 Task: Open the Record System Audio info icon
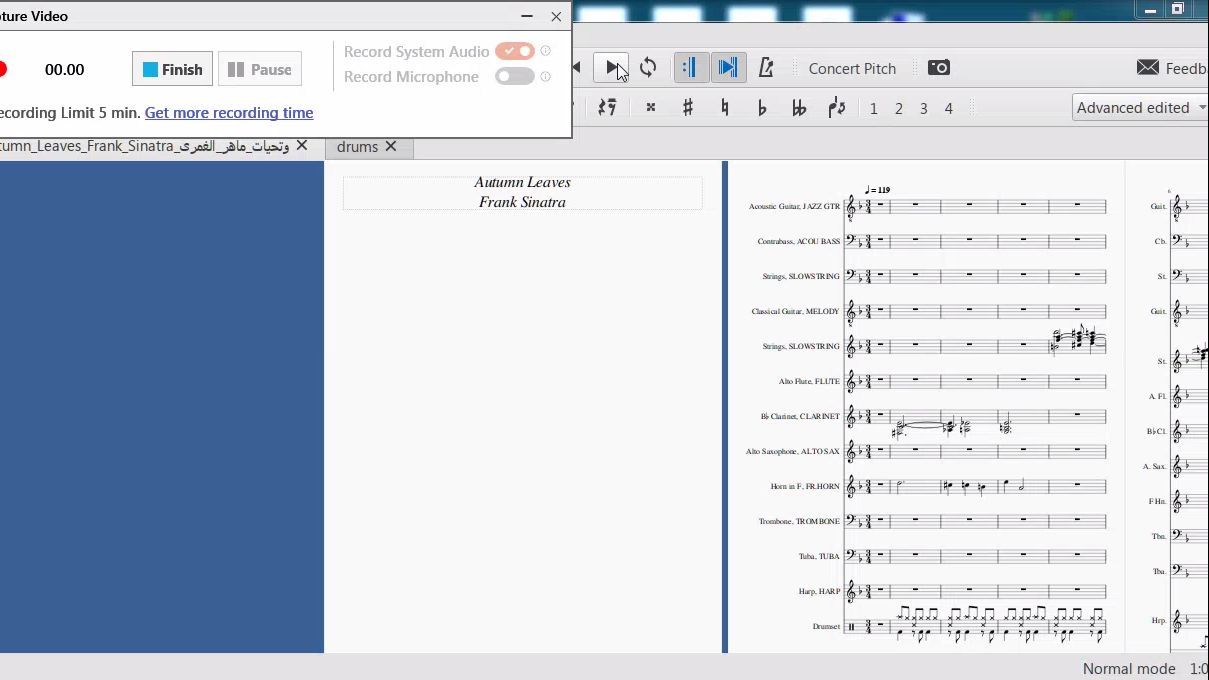point(546,51)
